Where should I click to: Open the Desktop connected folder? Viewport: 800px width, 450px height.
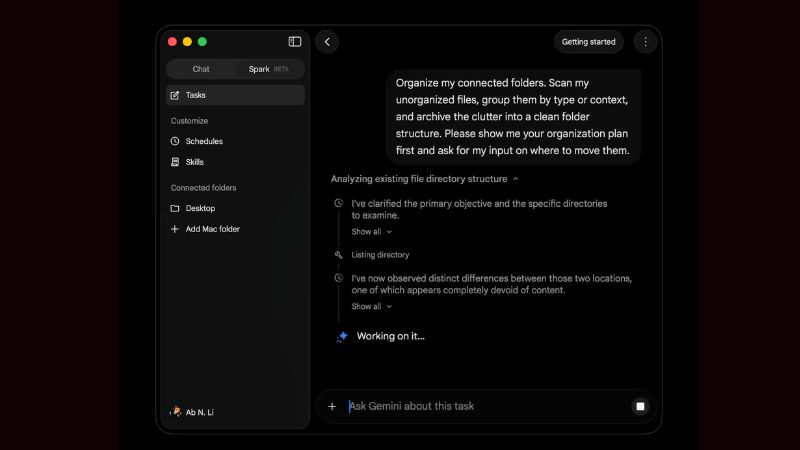pyautogui.click(x=200, y=208)
